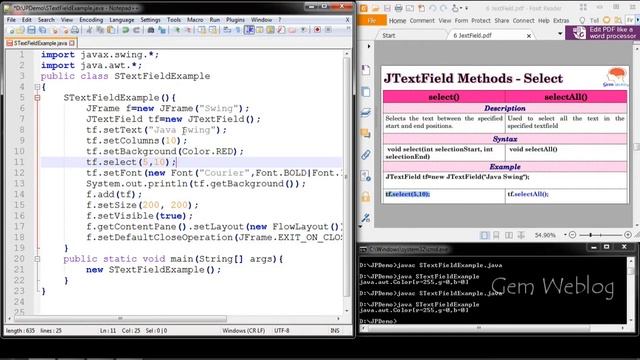The width and height of the screenshot is (640, 360).
Task: Open the Comments panel icon in Foxit sidebar
Action: [366, 133]
